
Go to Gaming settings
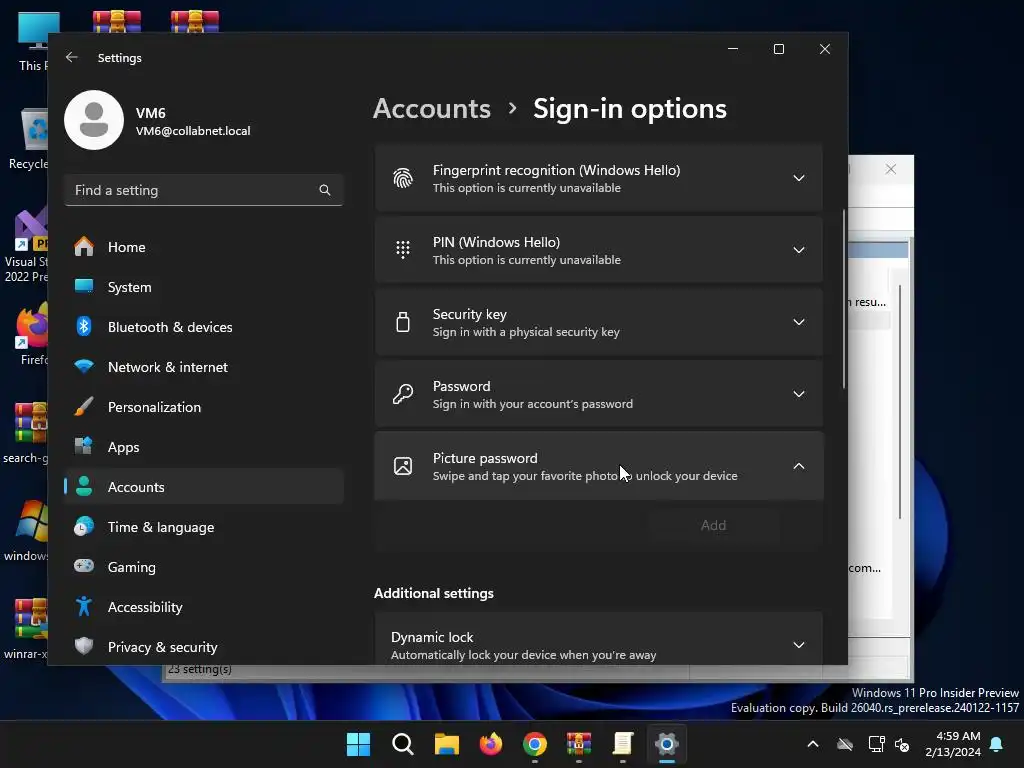[204, 567]
